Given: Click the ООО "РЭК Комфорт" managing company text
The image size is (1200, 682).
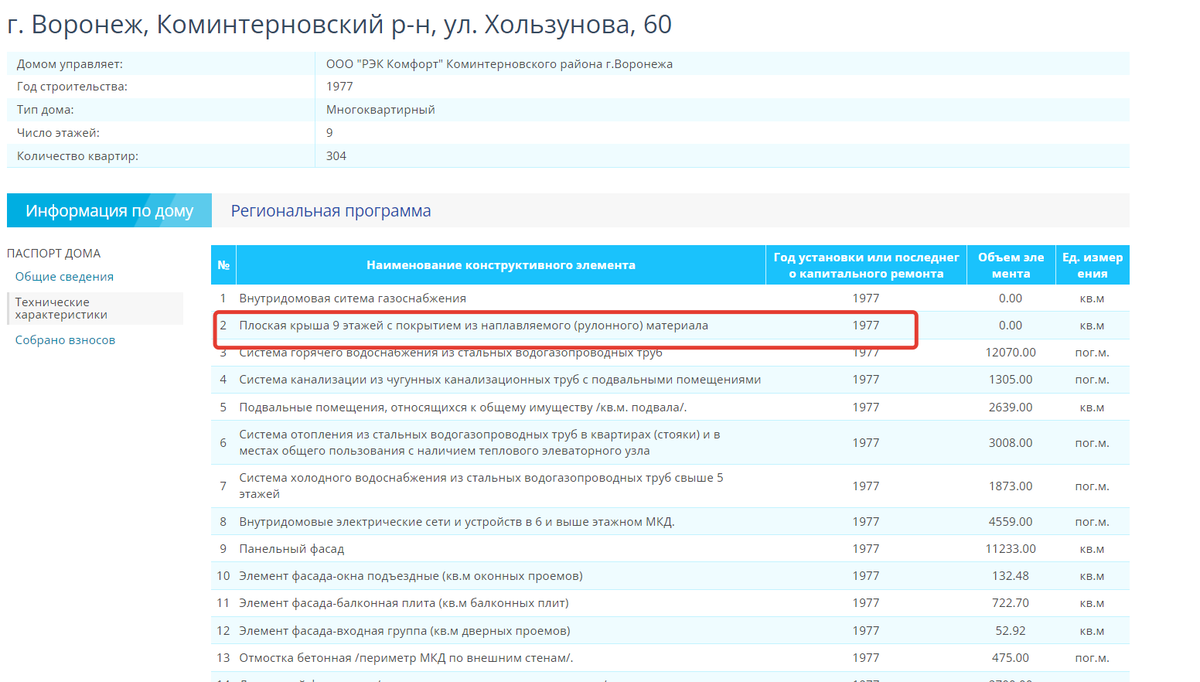Looking at the screenshot, I should point(499,64).
